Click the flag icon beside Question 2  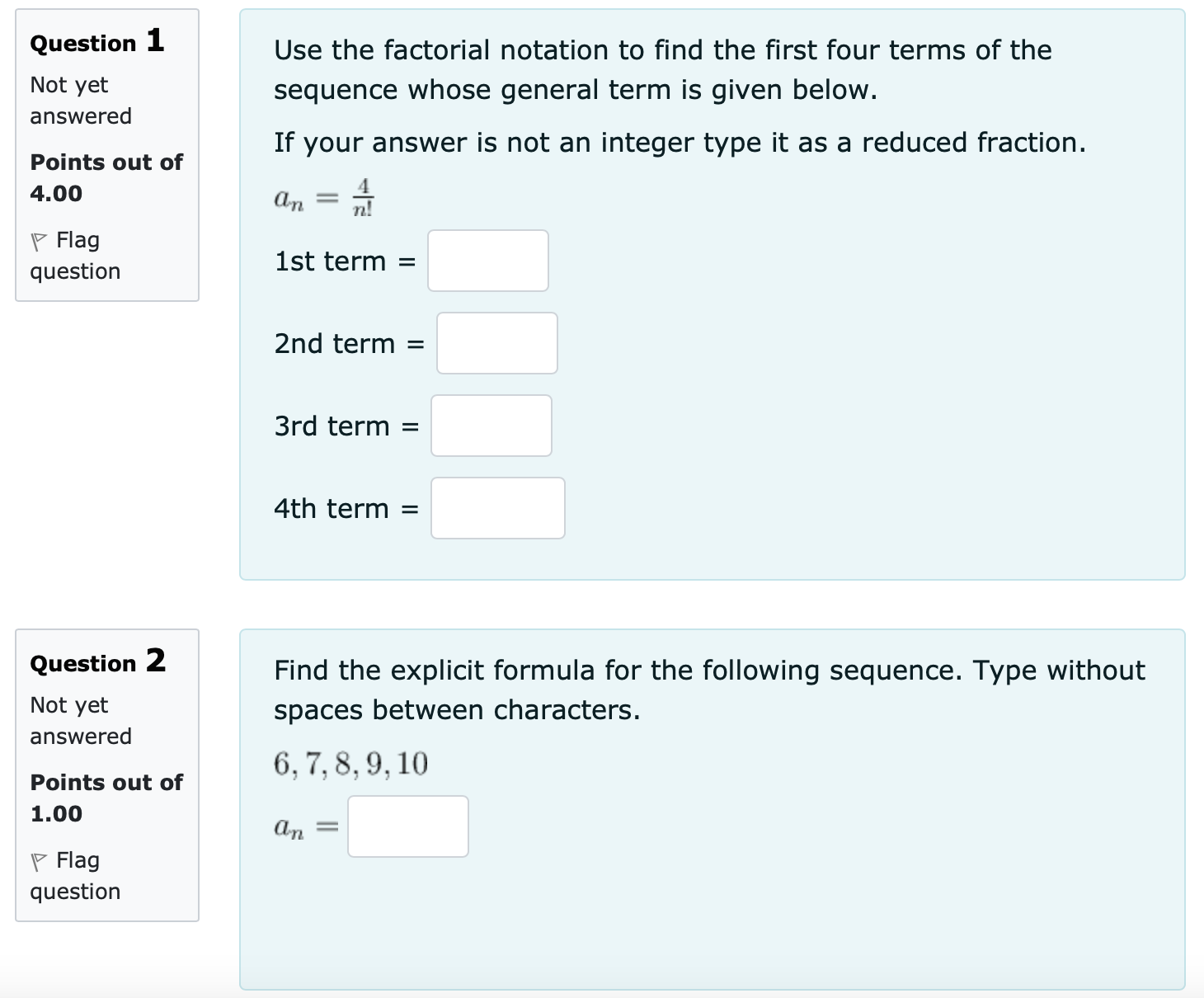click(x=39, y=860)
